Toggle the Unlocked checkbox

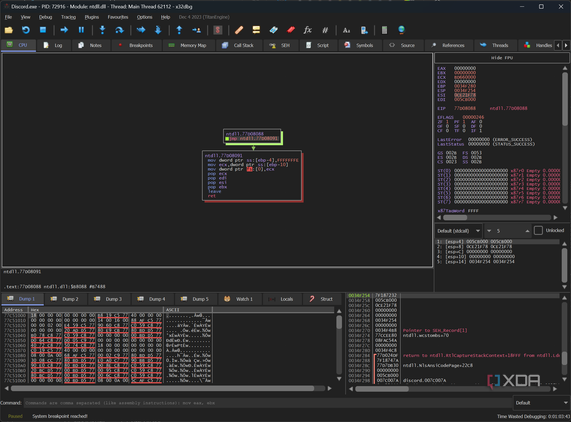pyautogui.click(x=538, y=230)
